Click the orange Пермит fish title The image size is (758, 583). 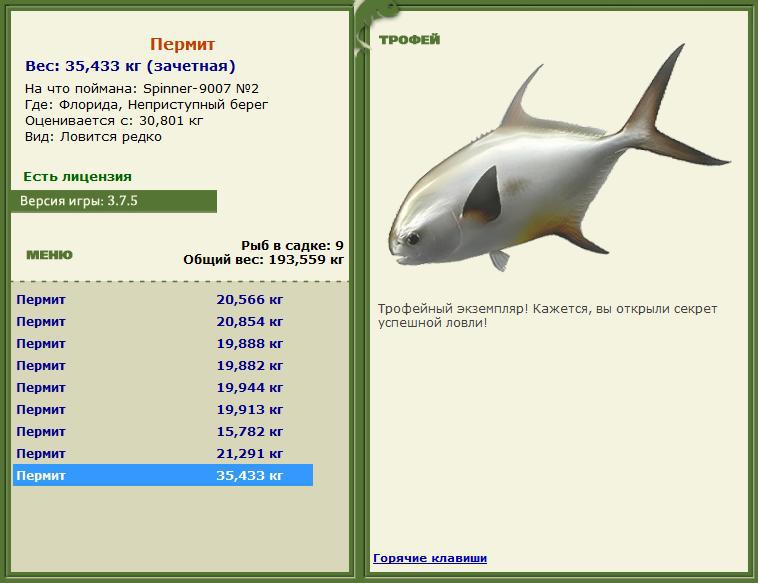[x=182, y=44]
